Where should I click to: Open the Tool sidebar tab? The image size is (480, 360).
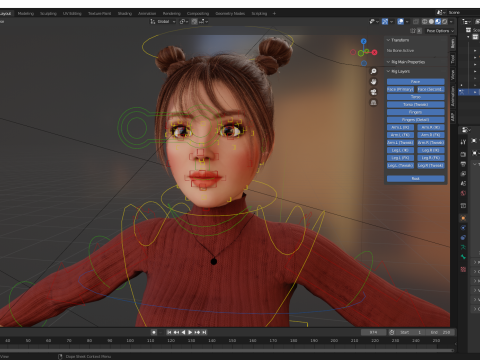tap(453, 59)
